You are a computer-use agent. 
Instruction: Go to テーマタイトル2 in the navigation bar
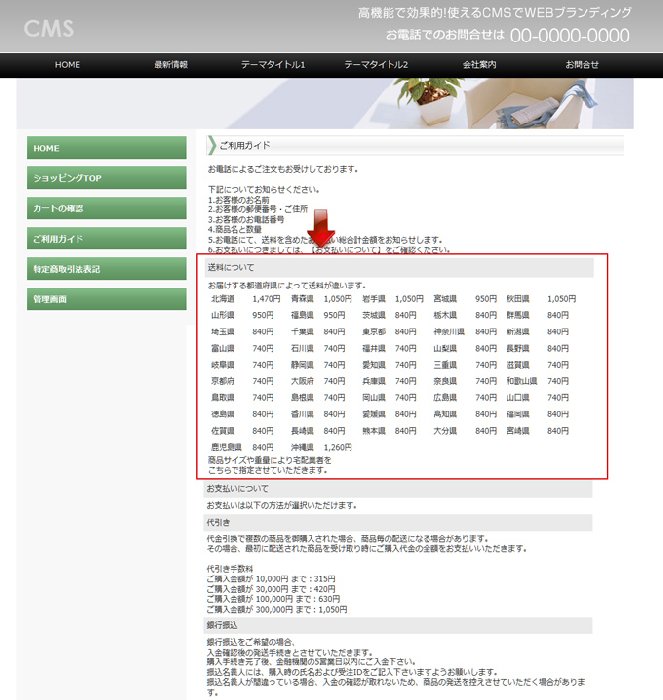[376, 65]
